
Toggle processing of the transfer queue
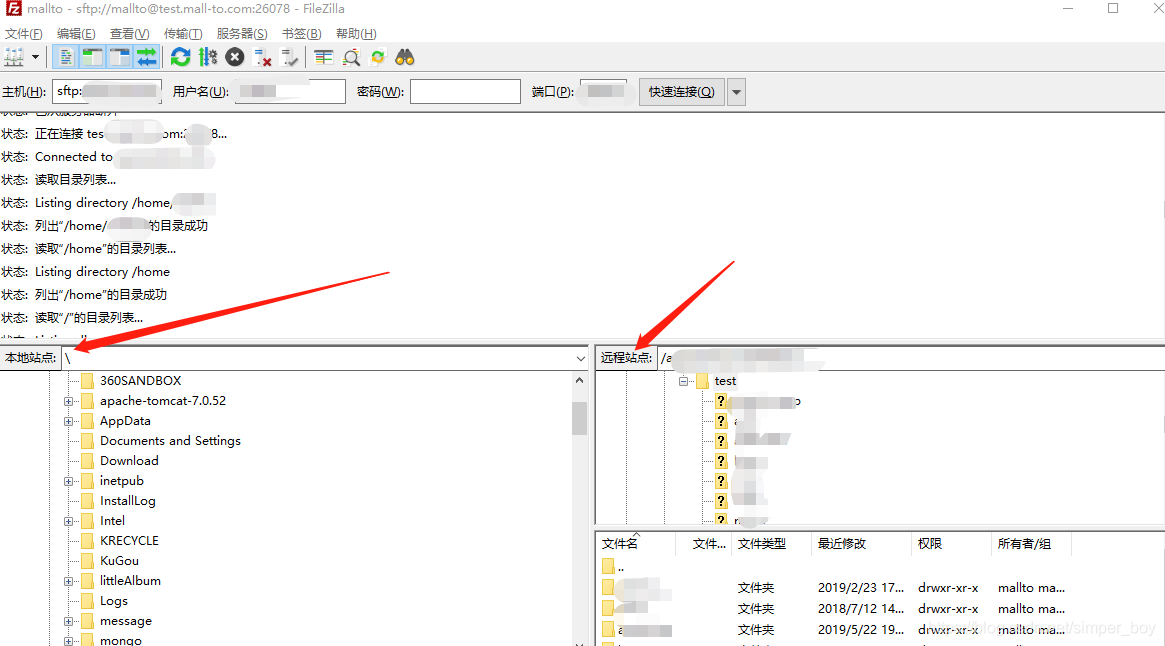pos(208,57)
